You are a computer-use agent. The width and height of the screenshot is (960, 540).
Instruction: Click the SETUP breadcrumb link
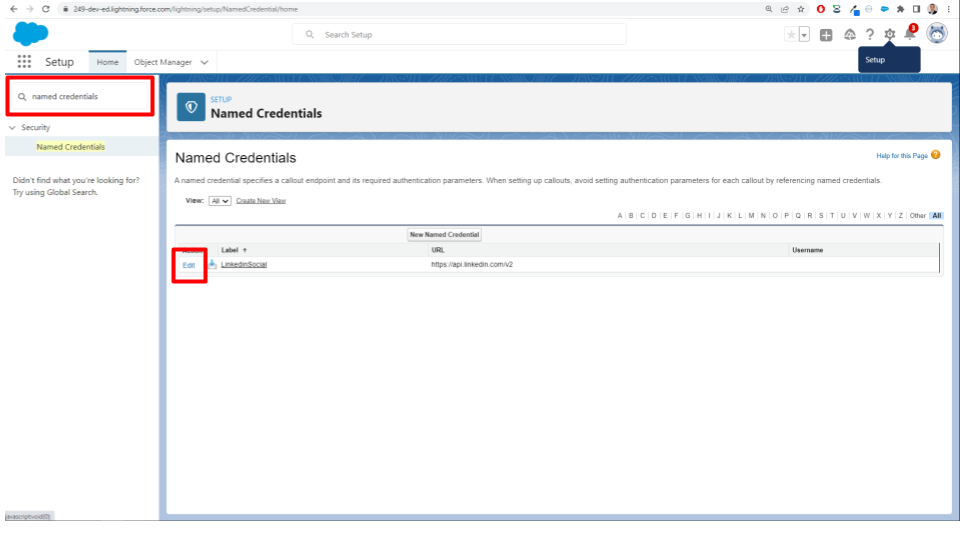[221, 99]
